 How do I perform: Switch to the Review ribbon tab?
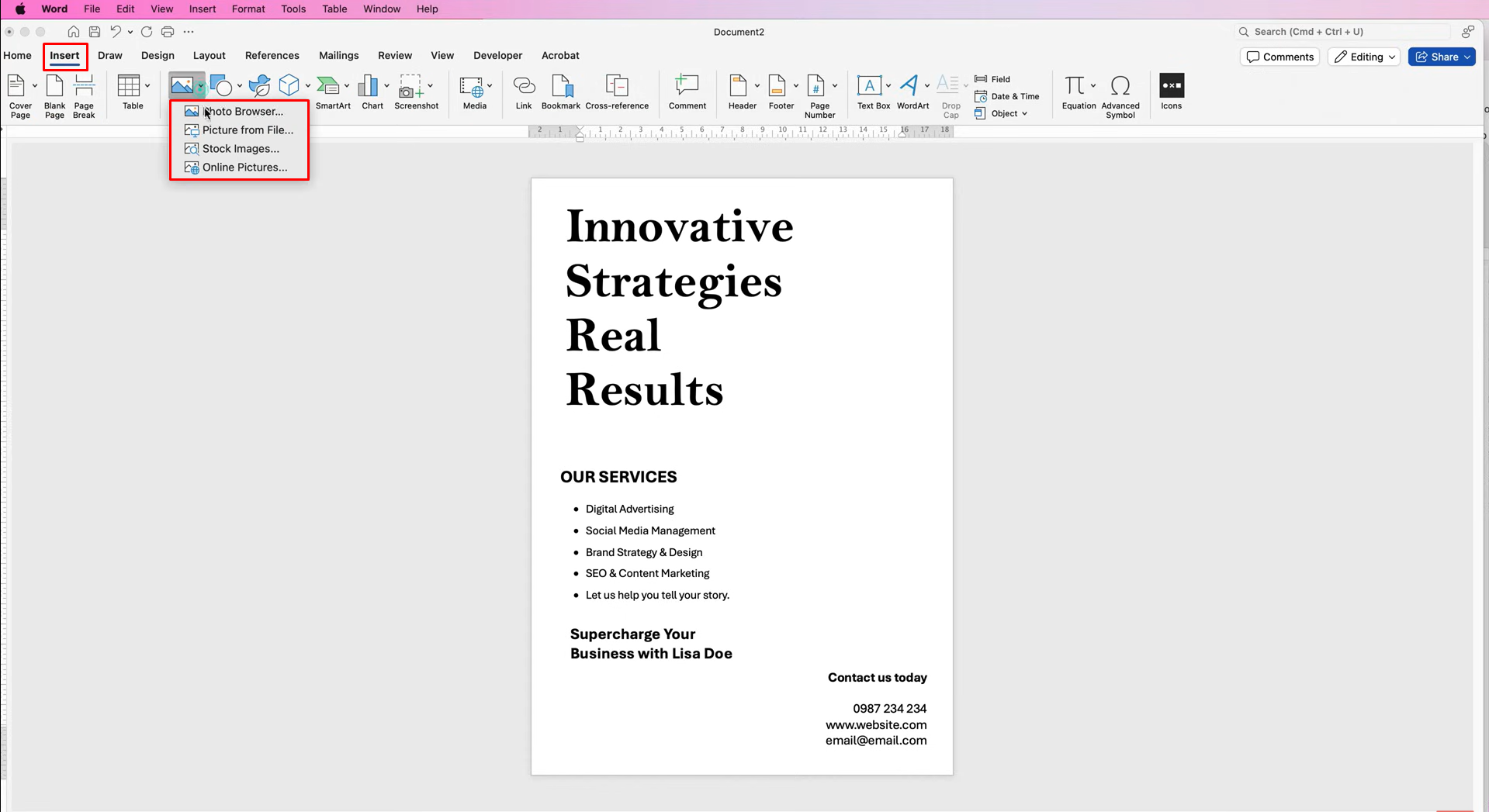coord(395,55)
